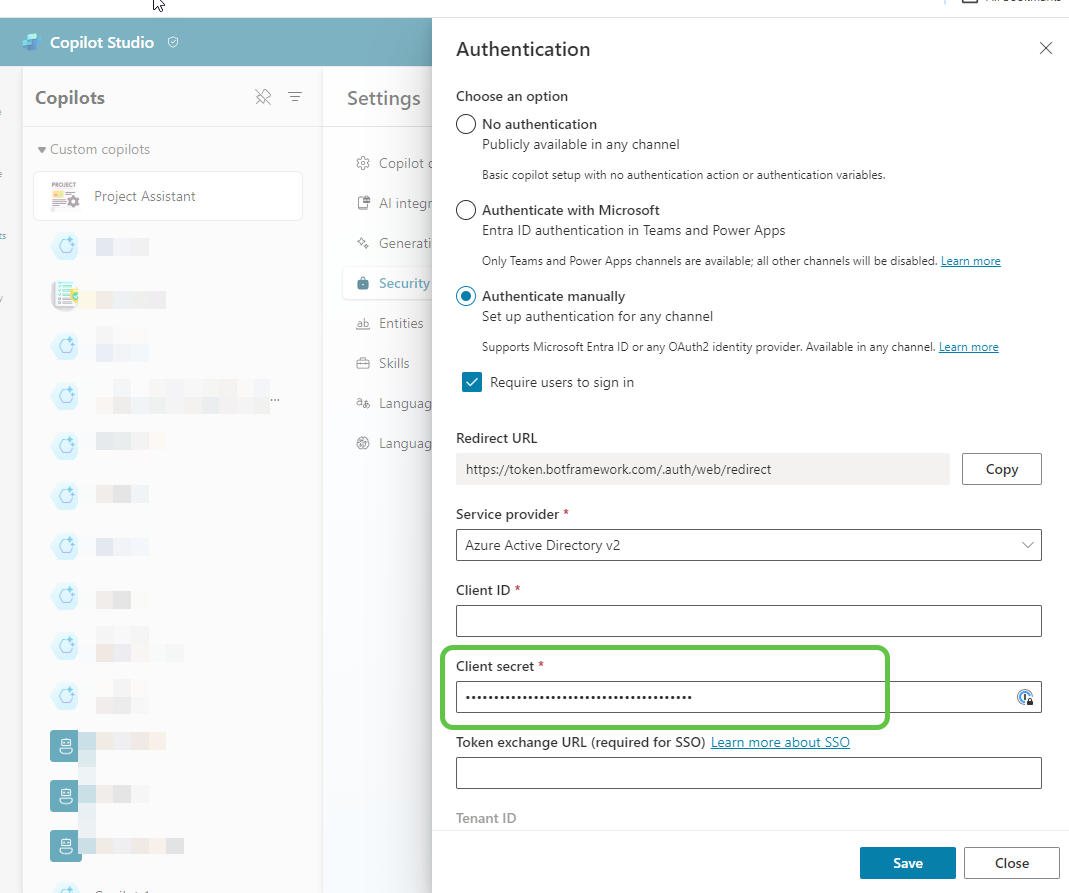Click the Security settings item
The width and height of the screenshot is (1069, 893).
click(x=404, y=282)
